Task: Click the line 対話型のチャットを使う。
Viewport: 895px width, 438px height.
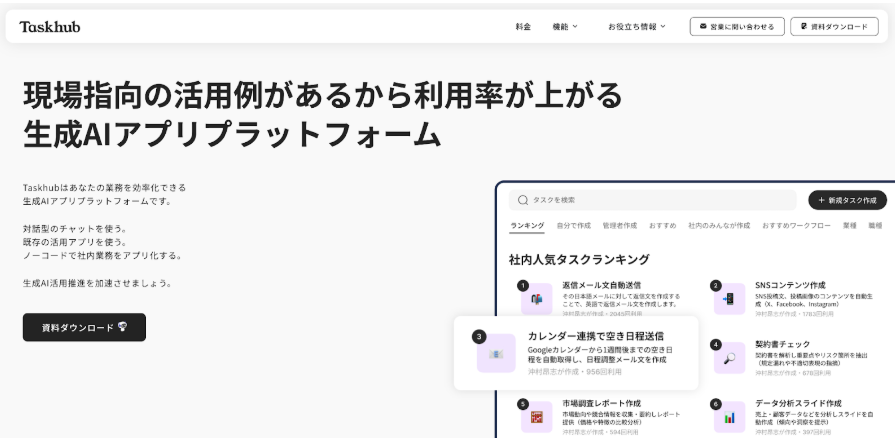Action: tap(75, 228)
